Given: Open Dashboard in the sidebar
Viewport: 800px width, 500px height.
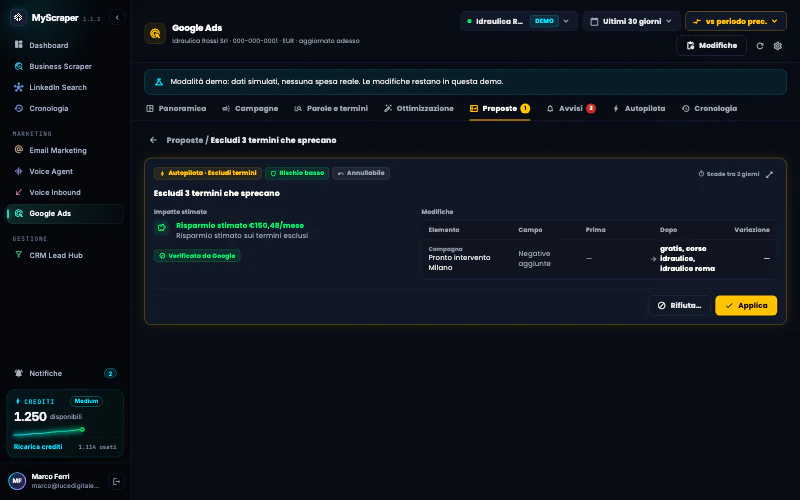Looking at the screenshot, I should pyautogui.click(x=65, y=45).
